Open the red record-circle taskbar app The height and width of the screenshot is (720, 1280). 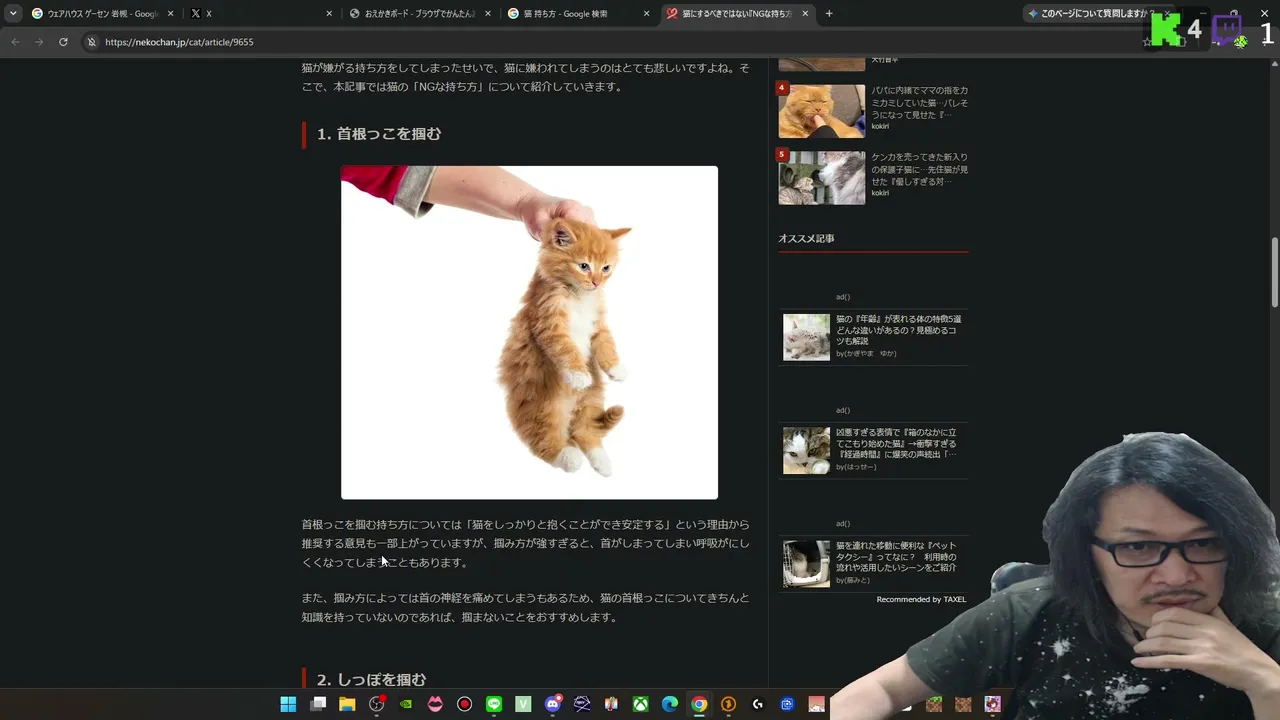coord(464,704)
